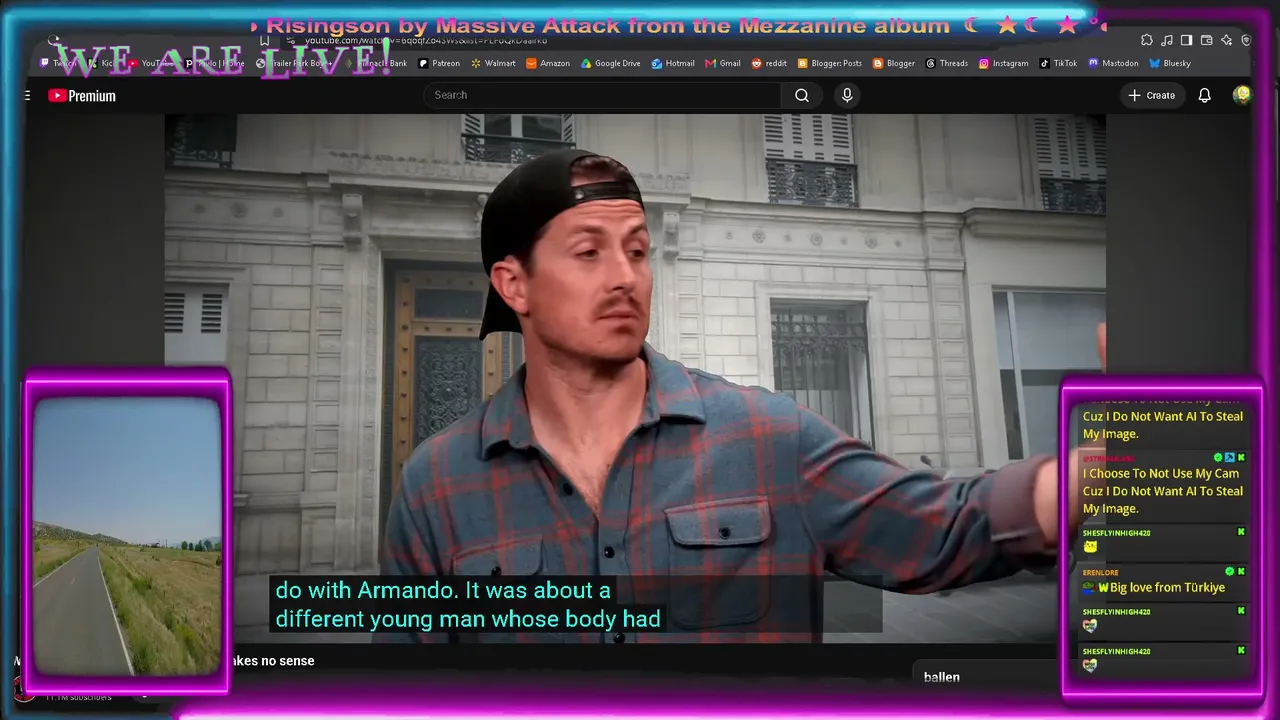Open the Patreon bookmark
1280x720 pixels.
439,63
